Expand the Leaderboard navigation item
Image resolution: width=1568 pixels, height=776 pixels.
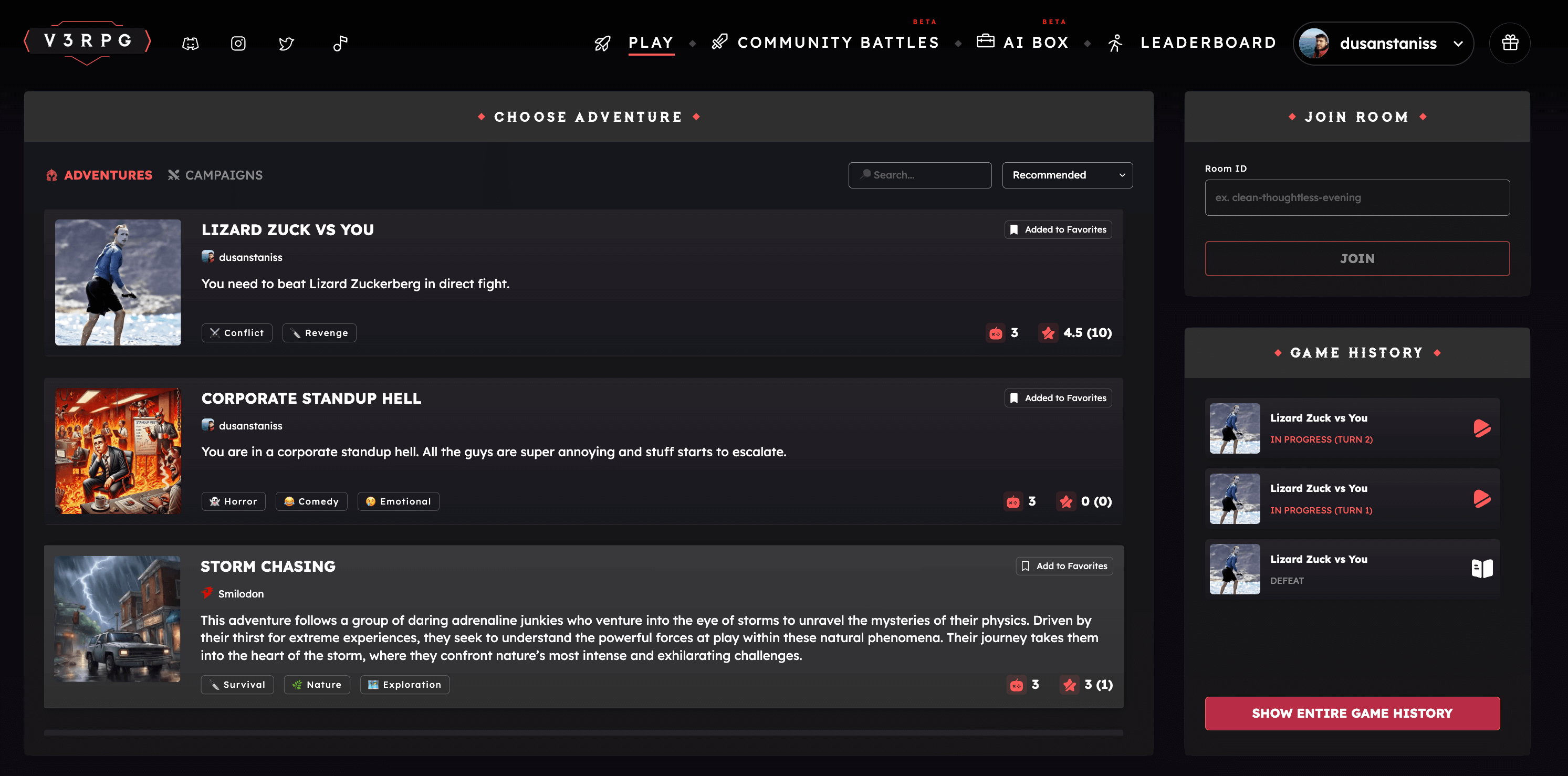coord(1208,43)
